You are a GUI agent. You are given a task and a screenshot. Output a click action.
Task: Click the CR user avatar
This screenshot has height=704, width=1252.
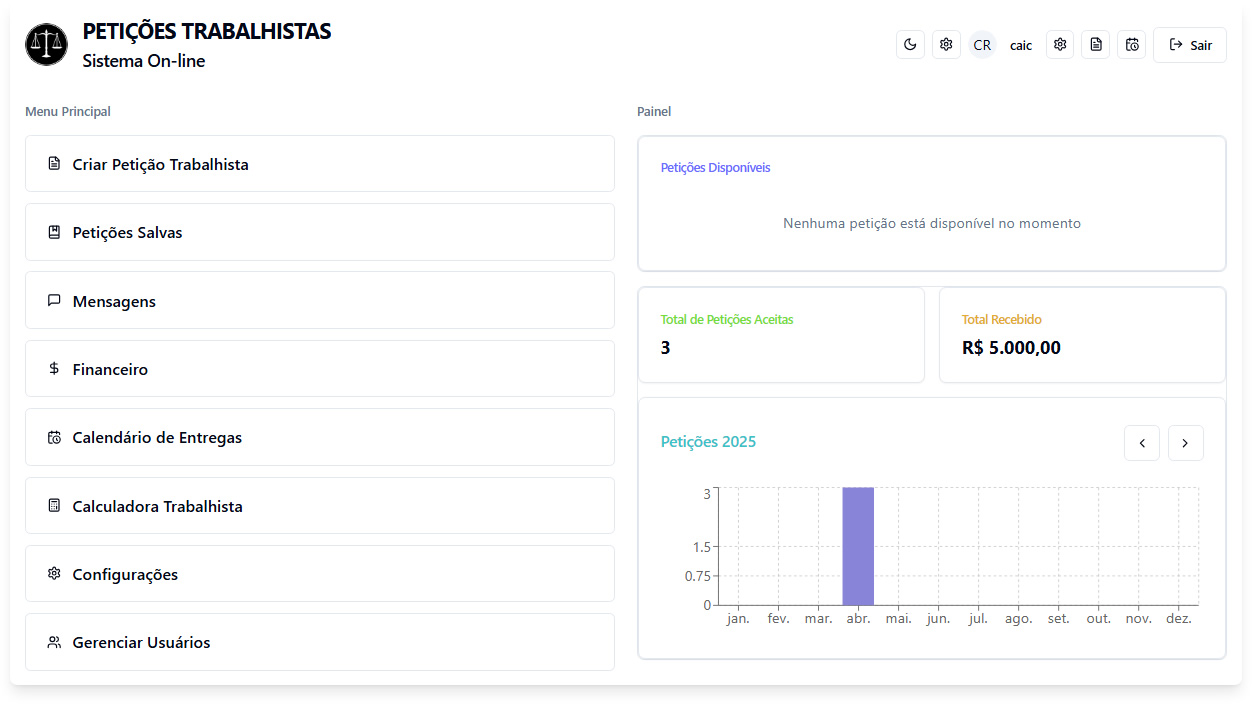(982, 45)
